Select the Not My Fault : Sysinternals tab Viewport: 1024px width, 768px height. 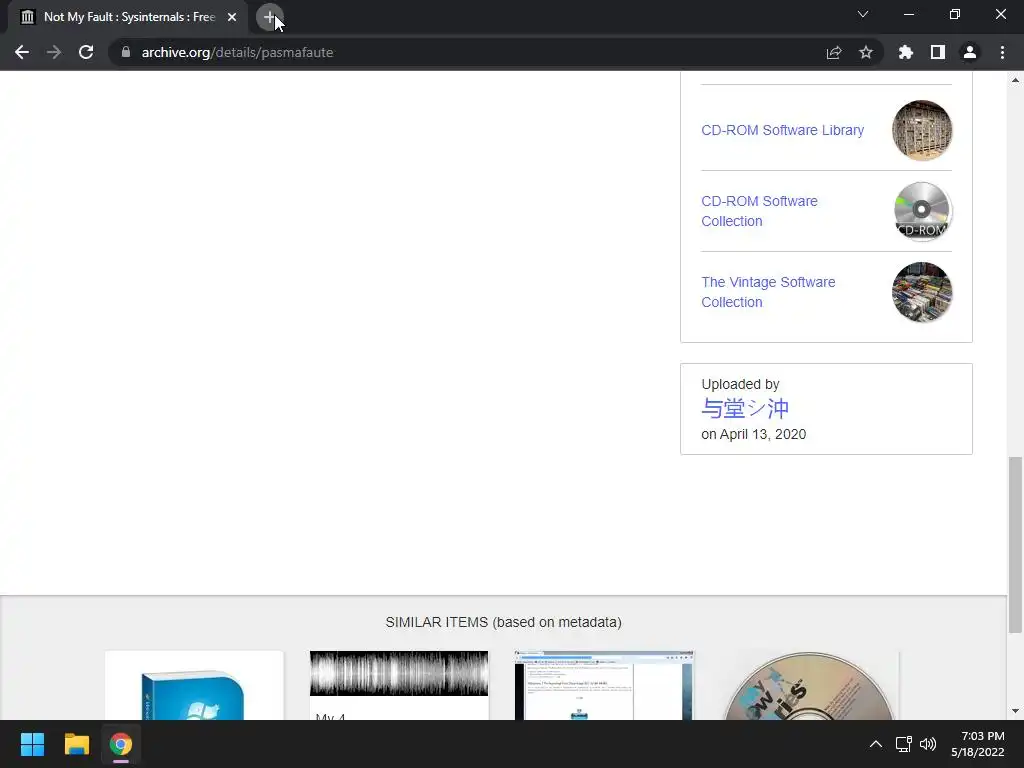pos(129,17)
